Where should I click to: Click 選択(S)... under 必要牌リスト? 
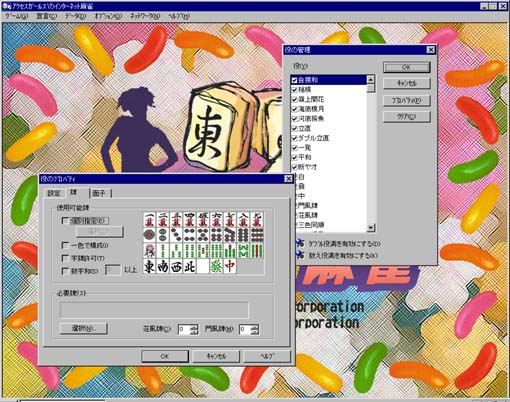click(x=84, y=329)
